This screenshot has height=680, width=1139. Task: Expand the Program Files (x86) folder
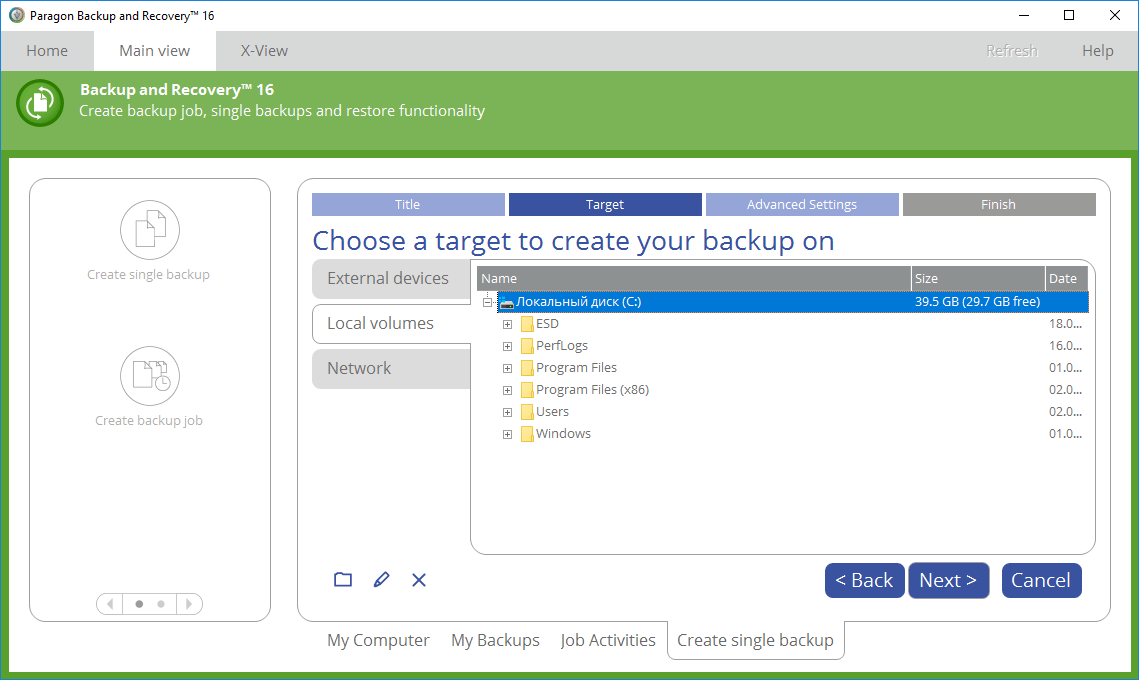click(x=508, y=390)
